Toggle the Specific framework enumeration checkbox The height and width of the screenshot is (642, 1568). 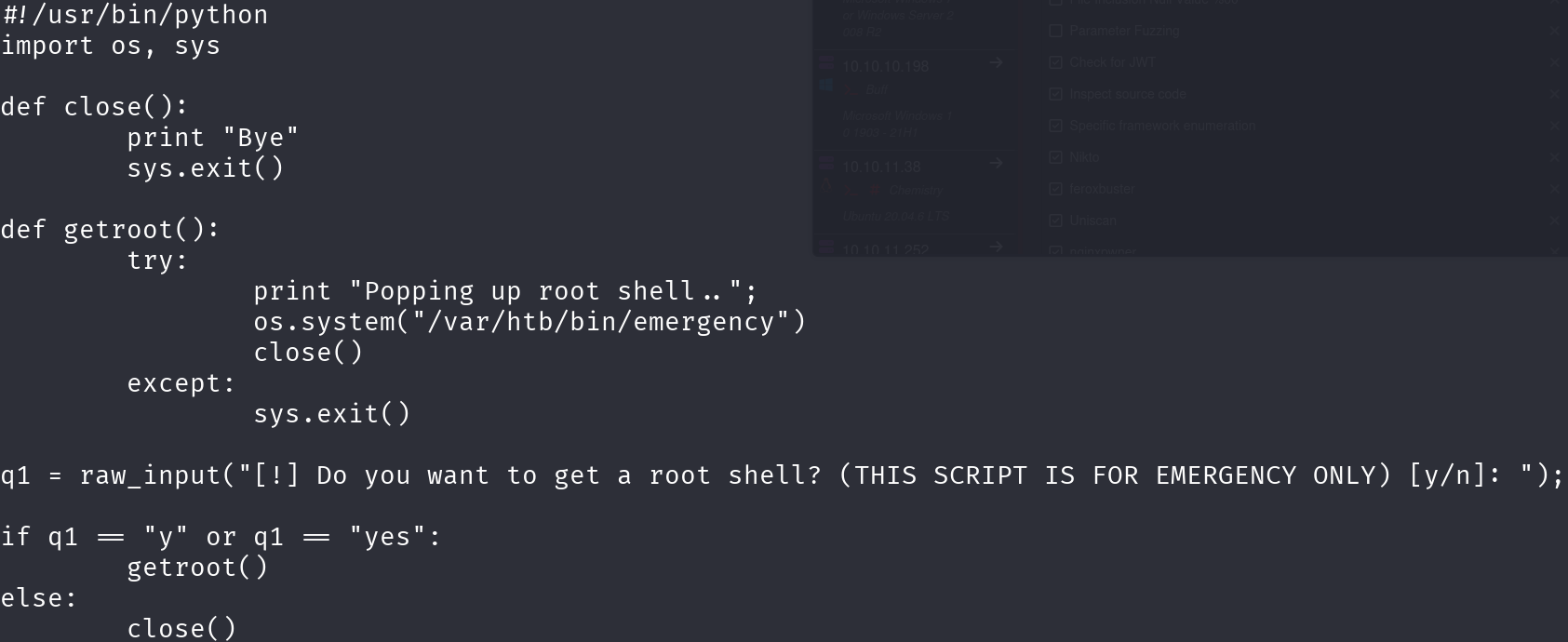1055,126
